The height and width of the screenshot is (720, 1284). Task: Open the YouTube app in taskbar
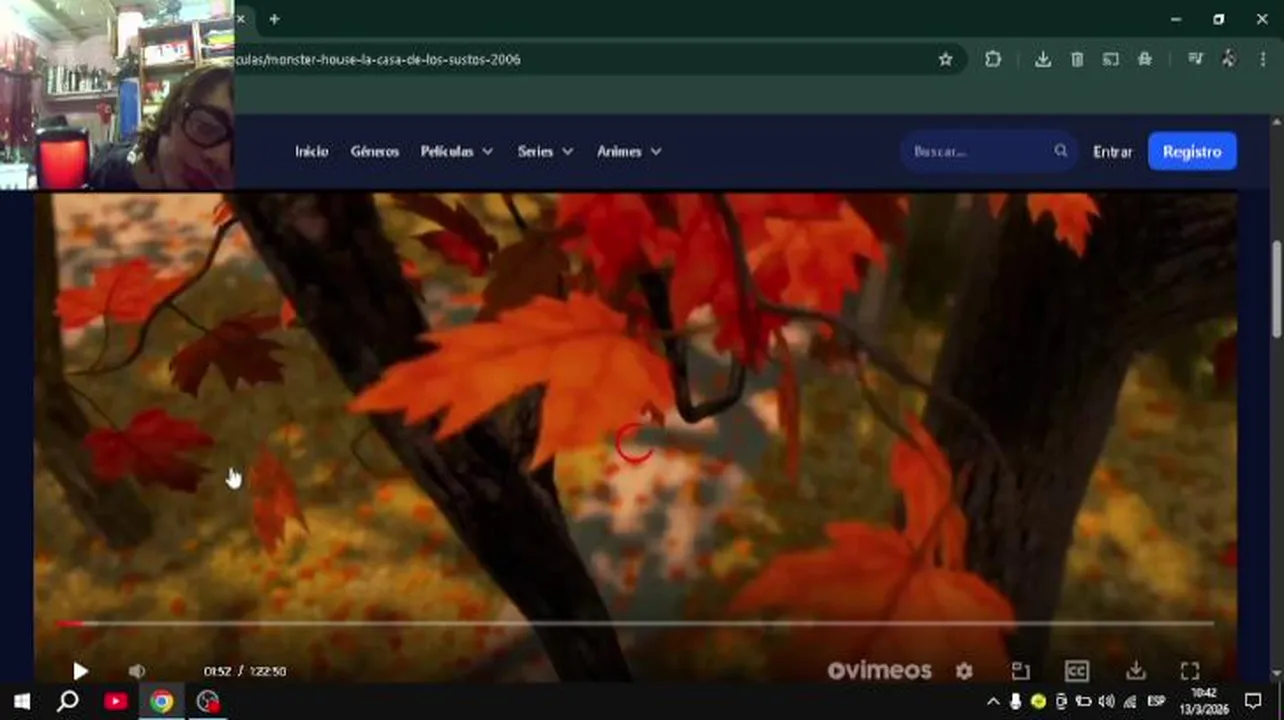[115, 701]
